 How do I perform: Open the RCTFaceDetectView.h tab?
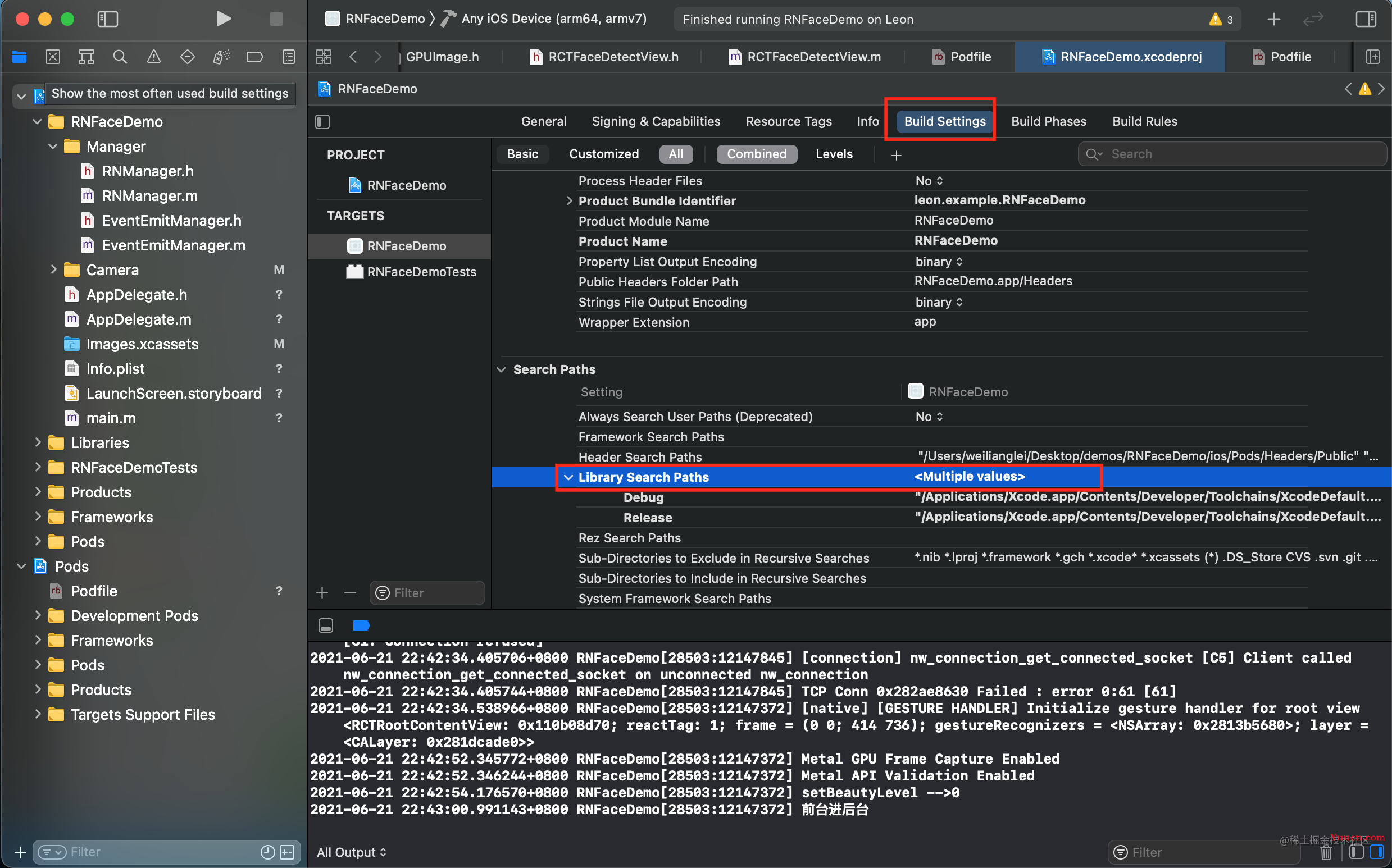pos(605,57)
